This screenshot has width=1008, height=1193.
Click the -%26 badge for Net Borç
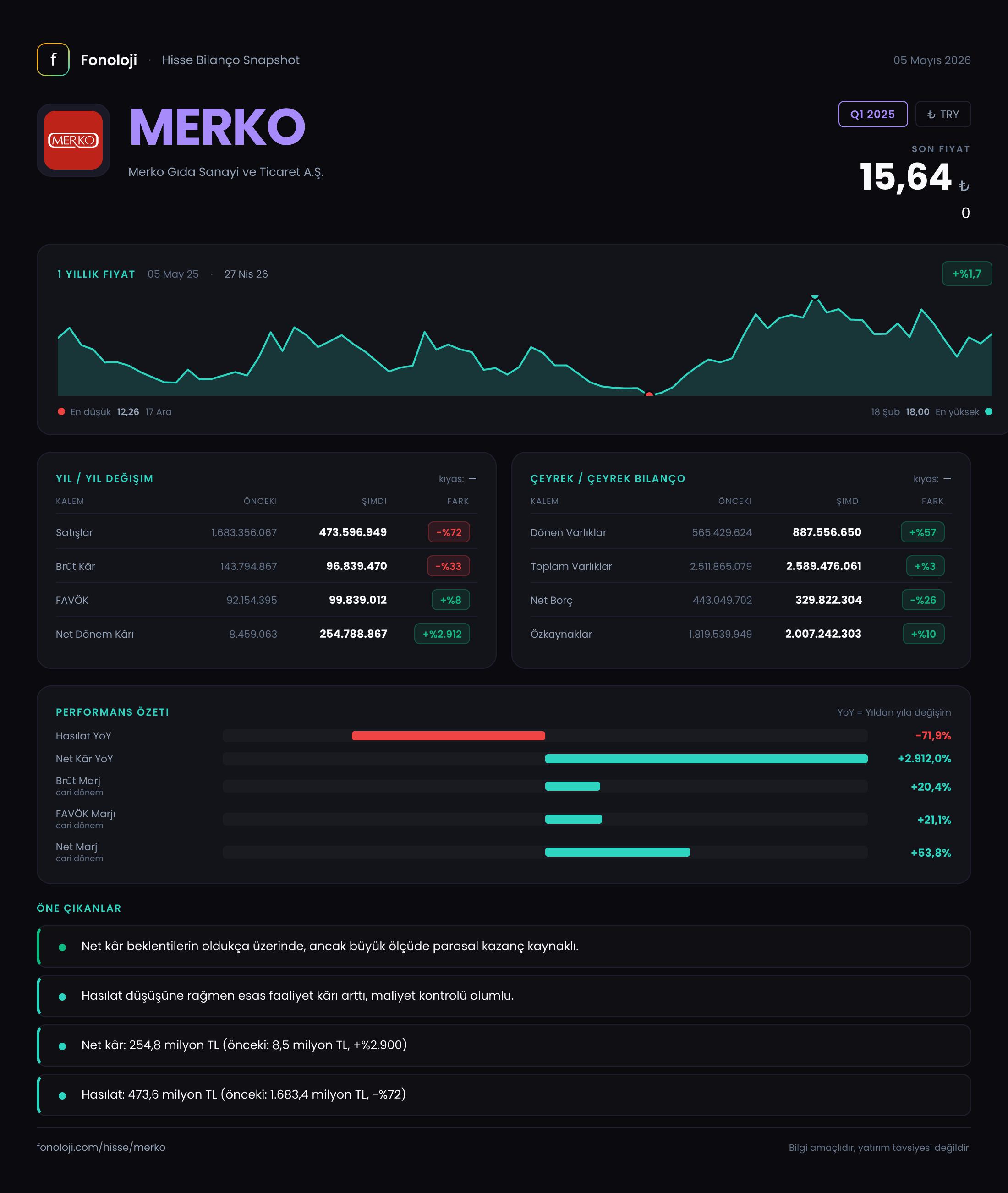click(923, 600)
